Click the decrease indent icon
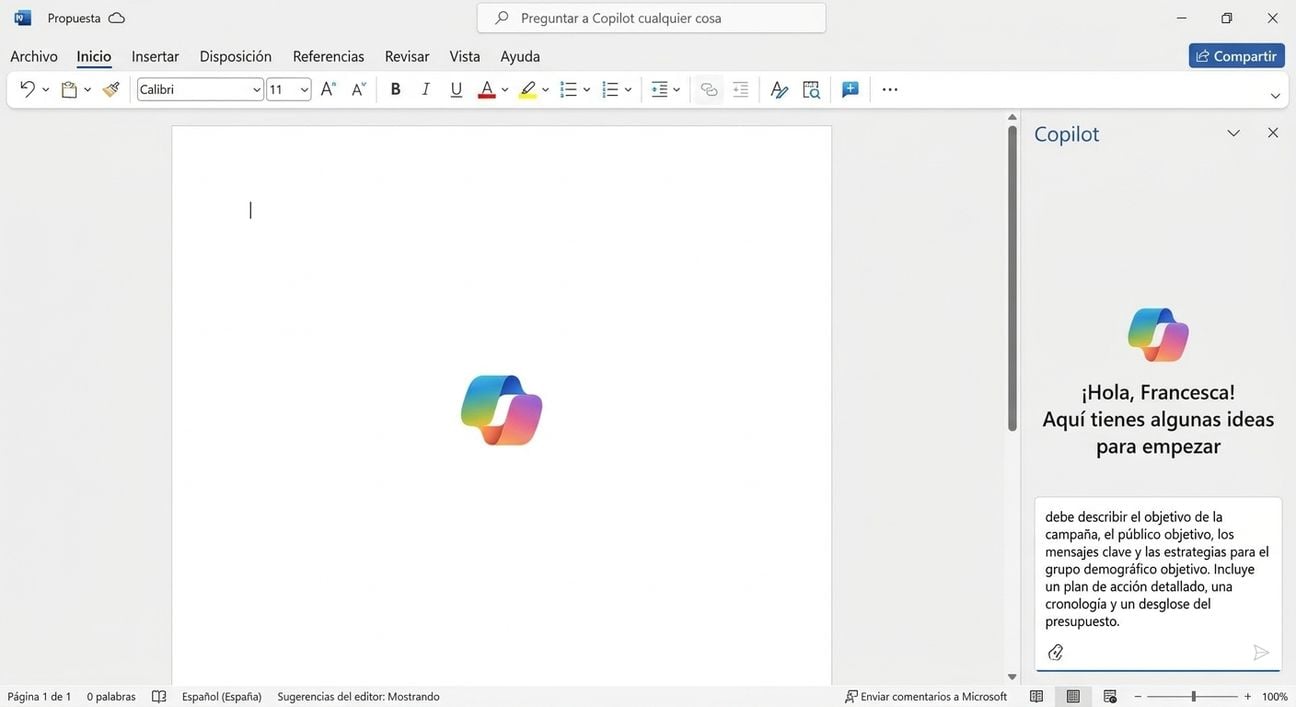The width and height of the screenshot is (1296, 707). coord(740,89)
